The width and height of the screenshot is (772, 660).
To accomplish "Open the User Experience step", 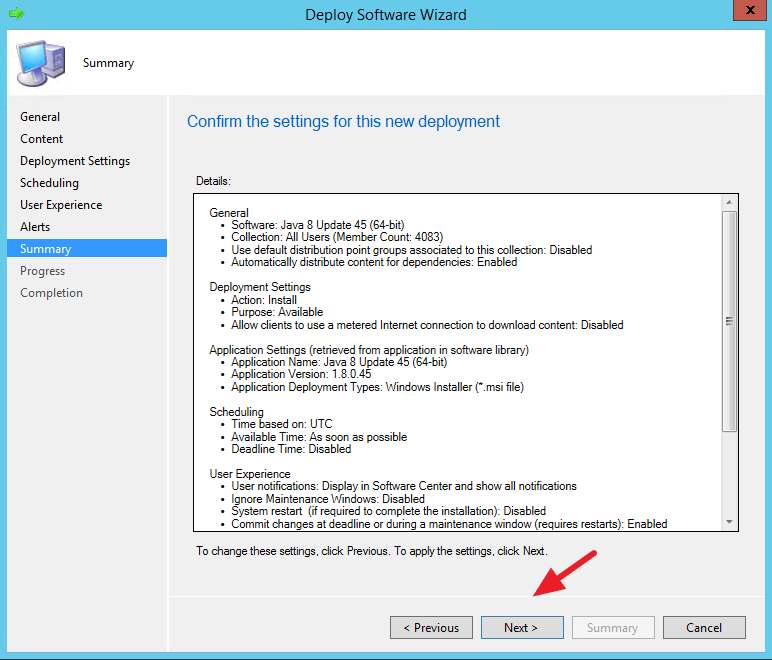I will (x=61, y=205).
